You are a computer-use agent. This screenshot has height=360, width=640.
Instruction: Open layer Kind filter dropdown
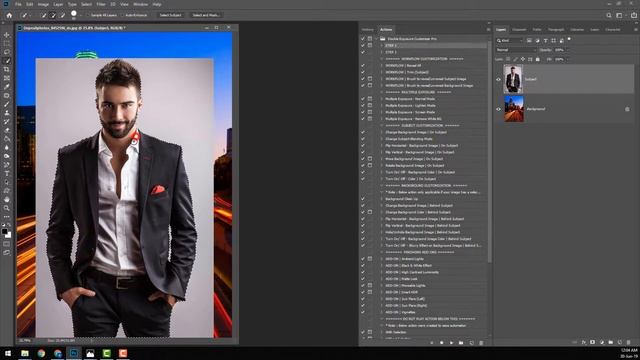tap(509, 40)
